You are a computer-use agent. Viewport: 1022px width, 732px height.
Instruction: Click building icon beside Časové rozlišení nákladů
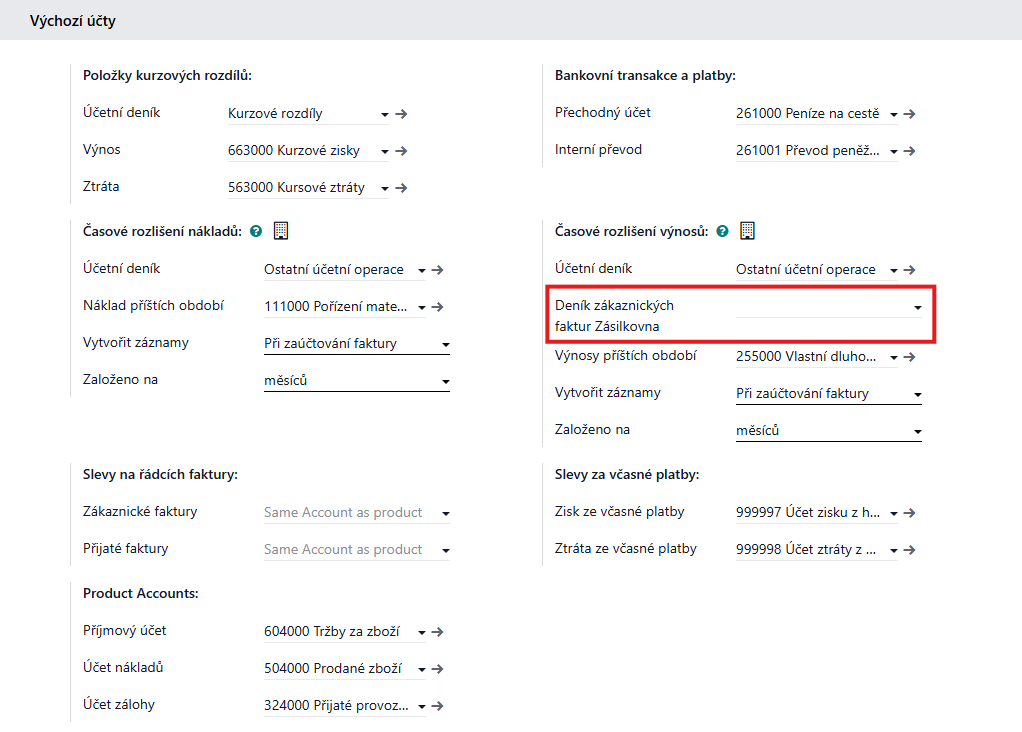coord(281,231)
